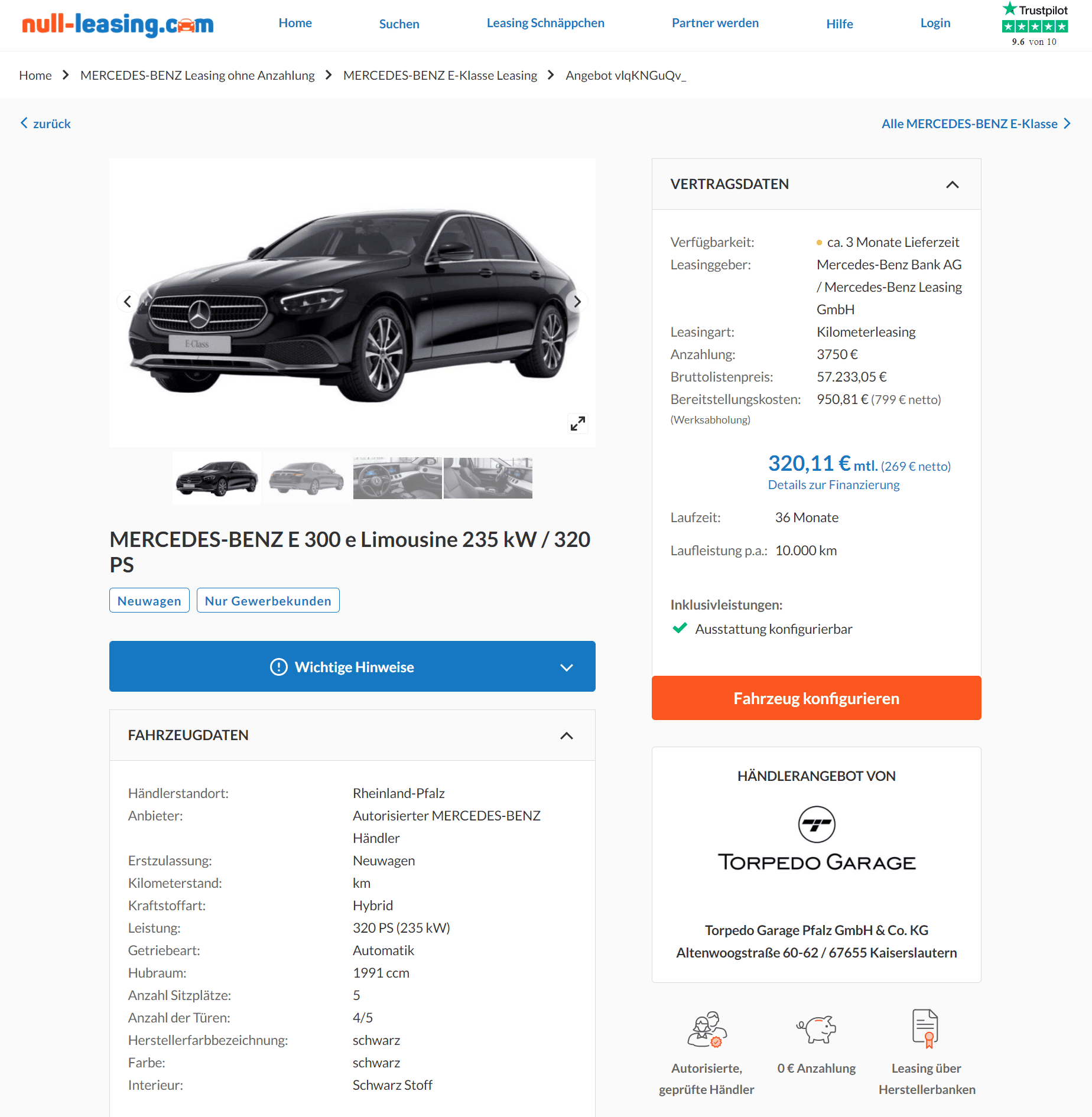
Task: Go to the Login page
Action: [935, 23]
